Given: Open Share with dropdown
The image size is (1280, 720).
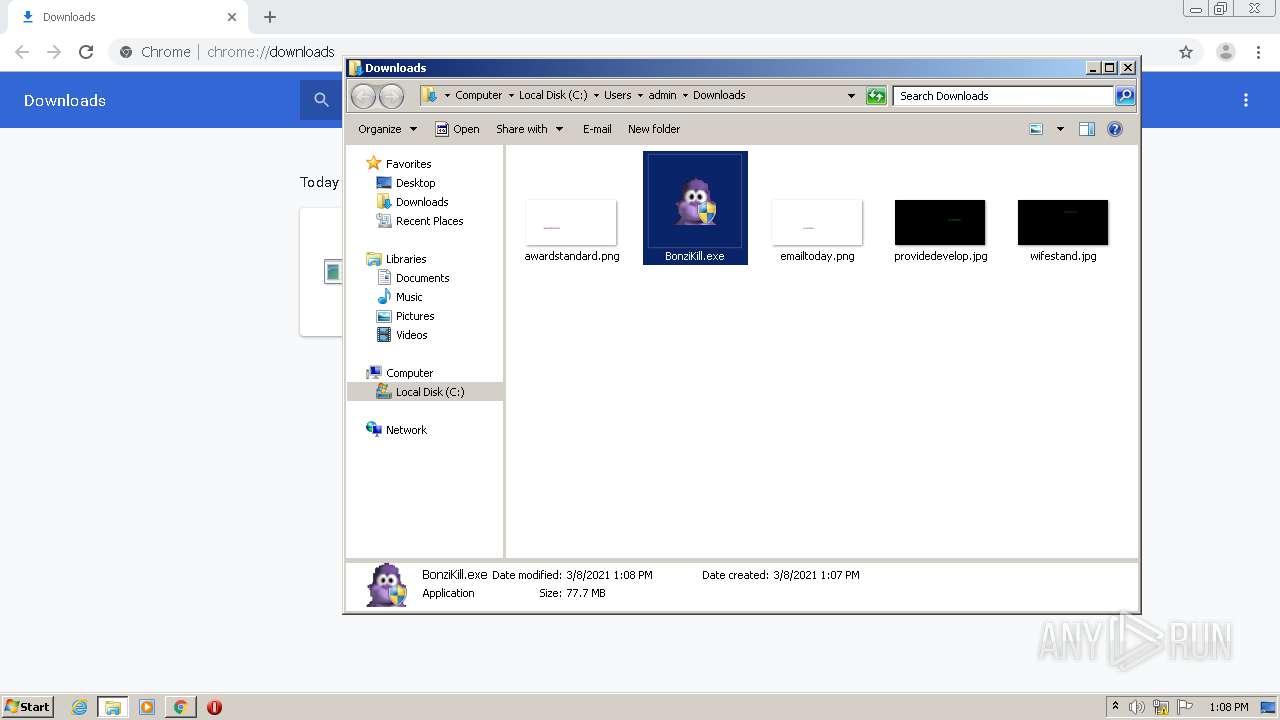Looking at the screenshot, I should click(529, 129).
